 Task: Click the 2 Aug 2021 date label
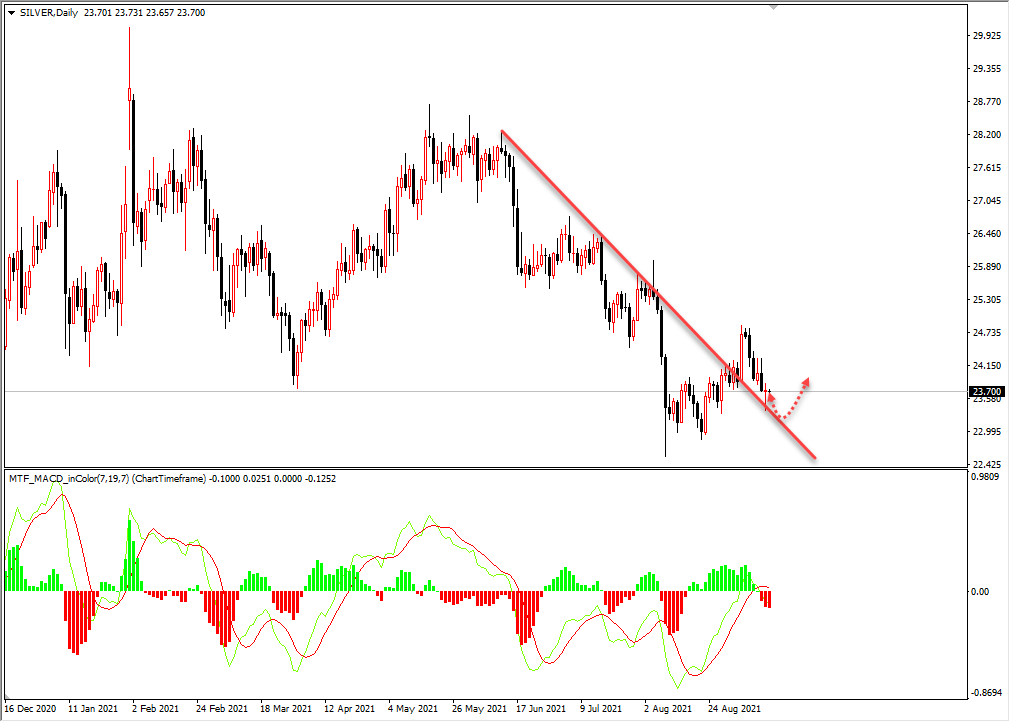pyautogui.click(x=667, y=708)
